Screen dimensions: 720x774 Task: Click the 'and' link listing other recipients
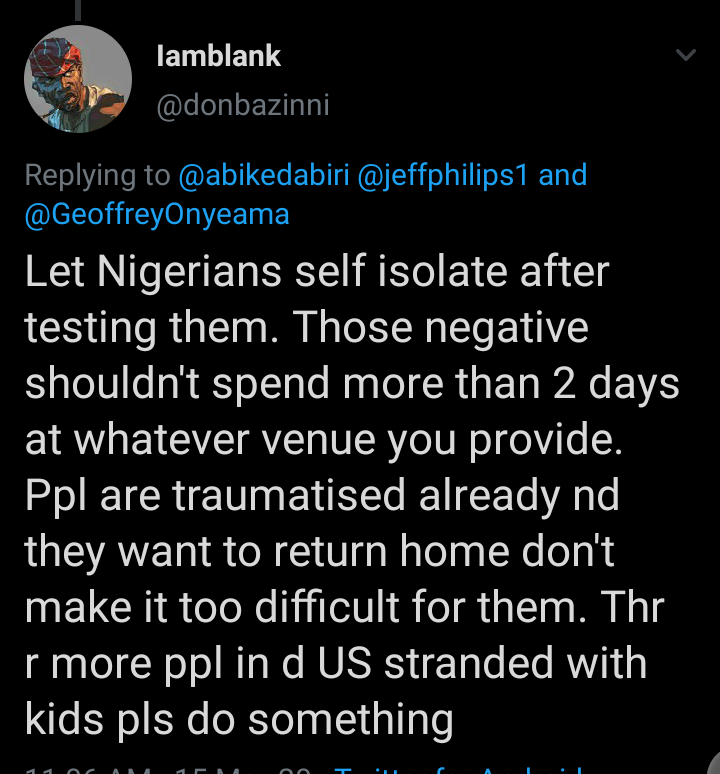[563, 176]
